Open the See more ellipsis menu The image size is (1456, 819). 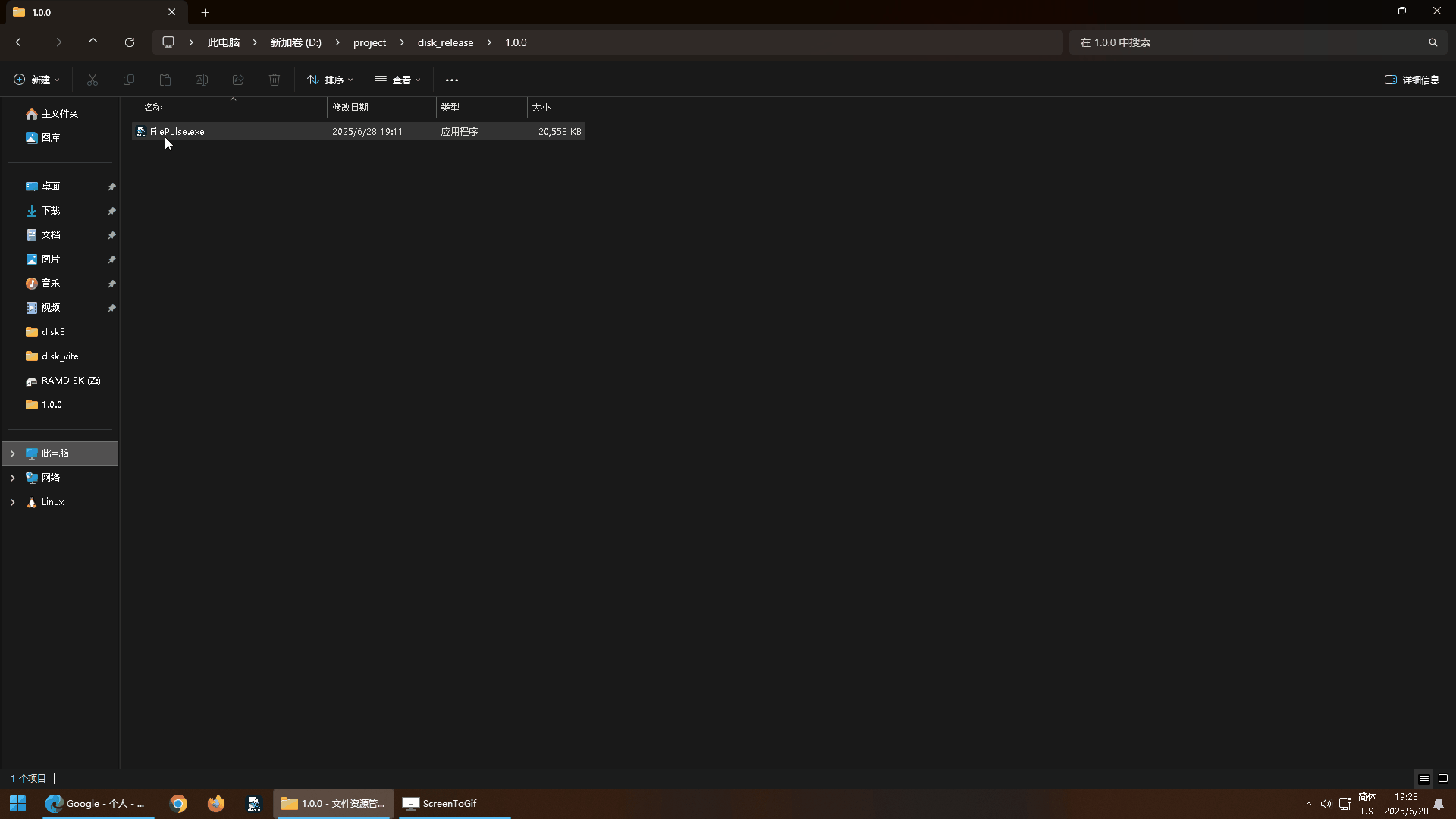[452, 80]
